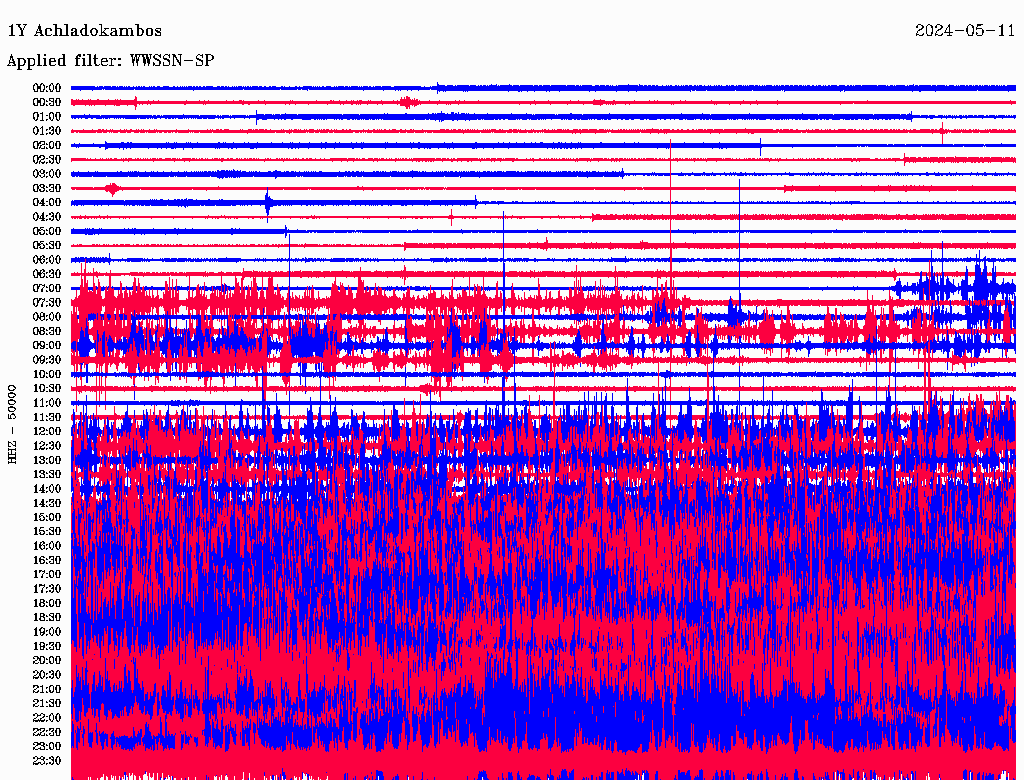Click the 11:00 time marker

[x=47, y=403]
